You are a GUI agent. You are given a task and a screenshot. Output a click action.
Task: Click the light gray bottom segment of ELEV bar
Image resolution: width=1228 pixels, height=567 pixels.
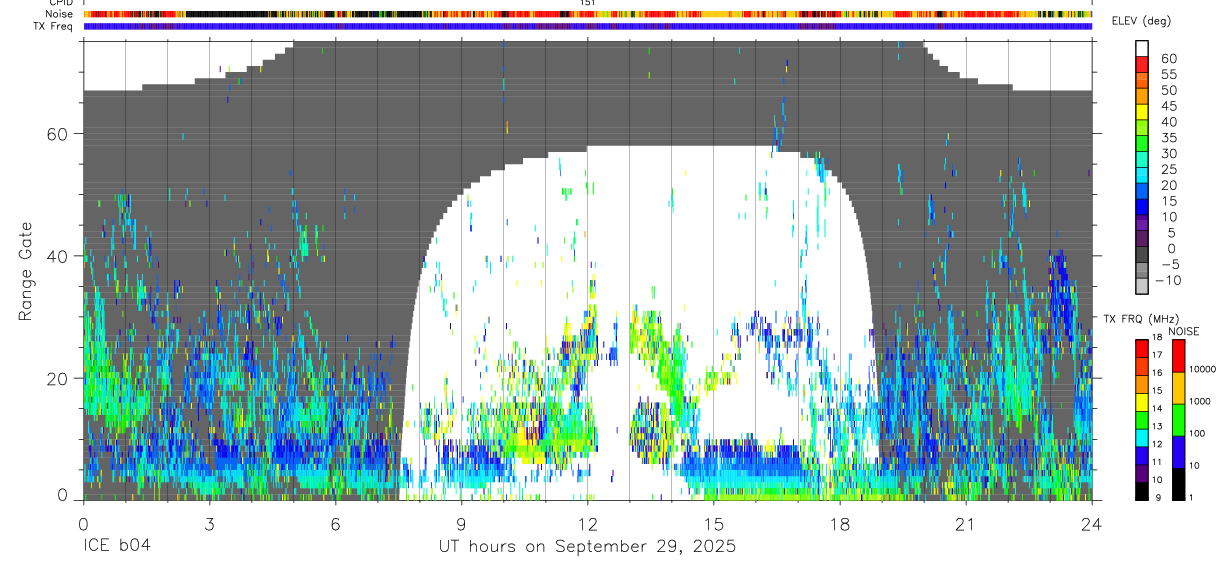[x=1143, y=286]
